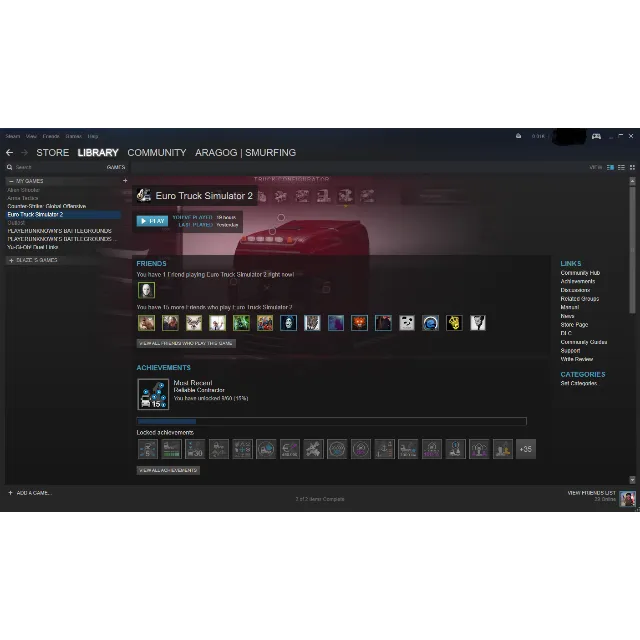Image resolution: width=640 pixels, height=640 pixels.
Task: Open the Related Groups link
Action: pos(580,299)
